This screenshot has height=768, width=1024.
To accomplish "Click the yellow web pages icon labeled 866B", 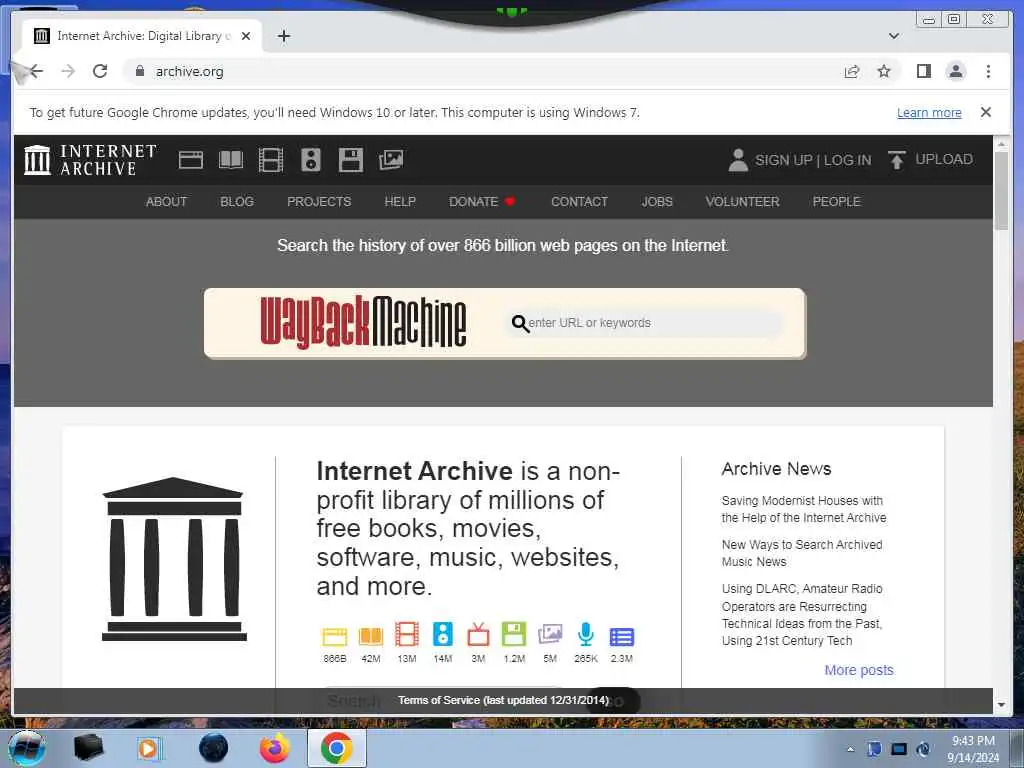I will click(334, 636).
